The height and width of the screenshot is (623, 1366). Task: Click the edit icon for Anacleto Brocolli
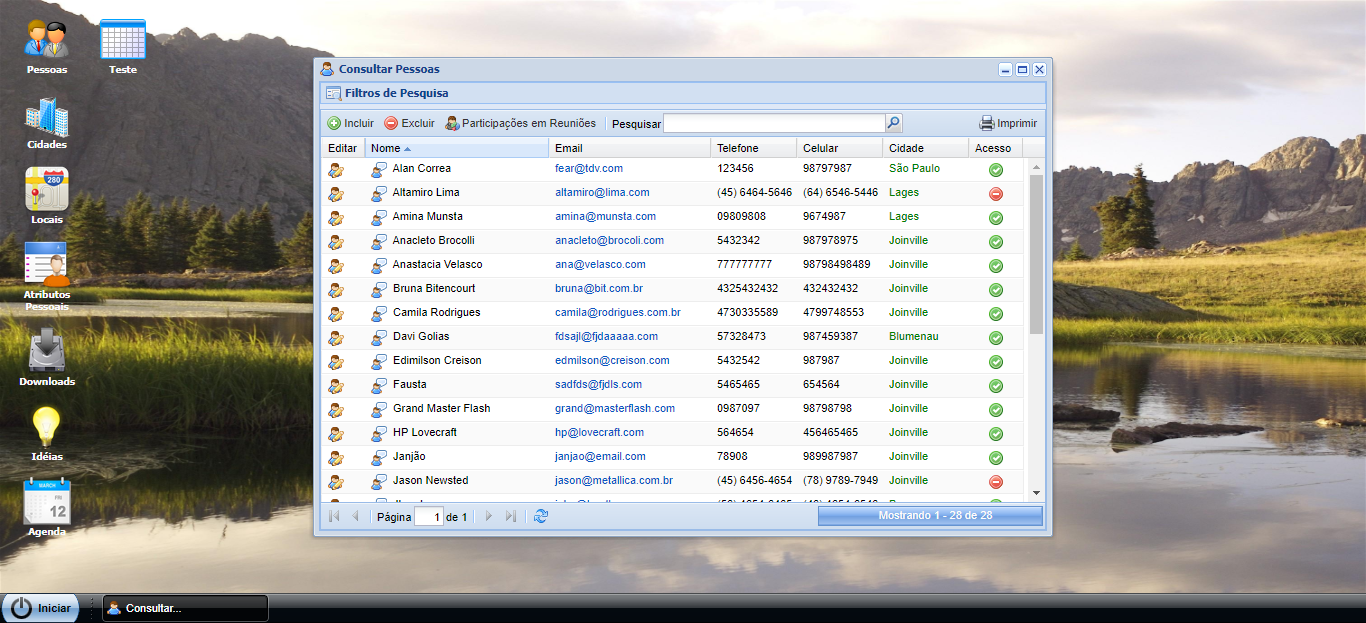pos(336,242)
